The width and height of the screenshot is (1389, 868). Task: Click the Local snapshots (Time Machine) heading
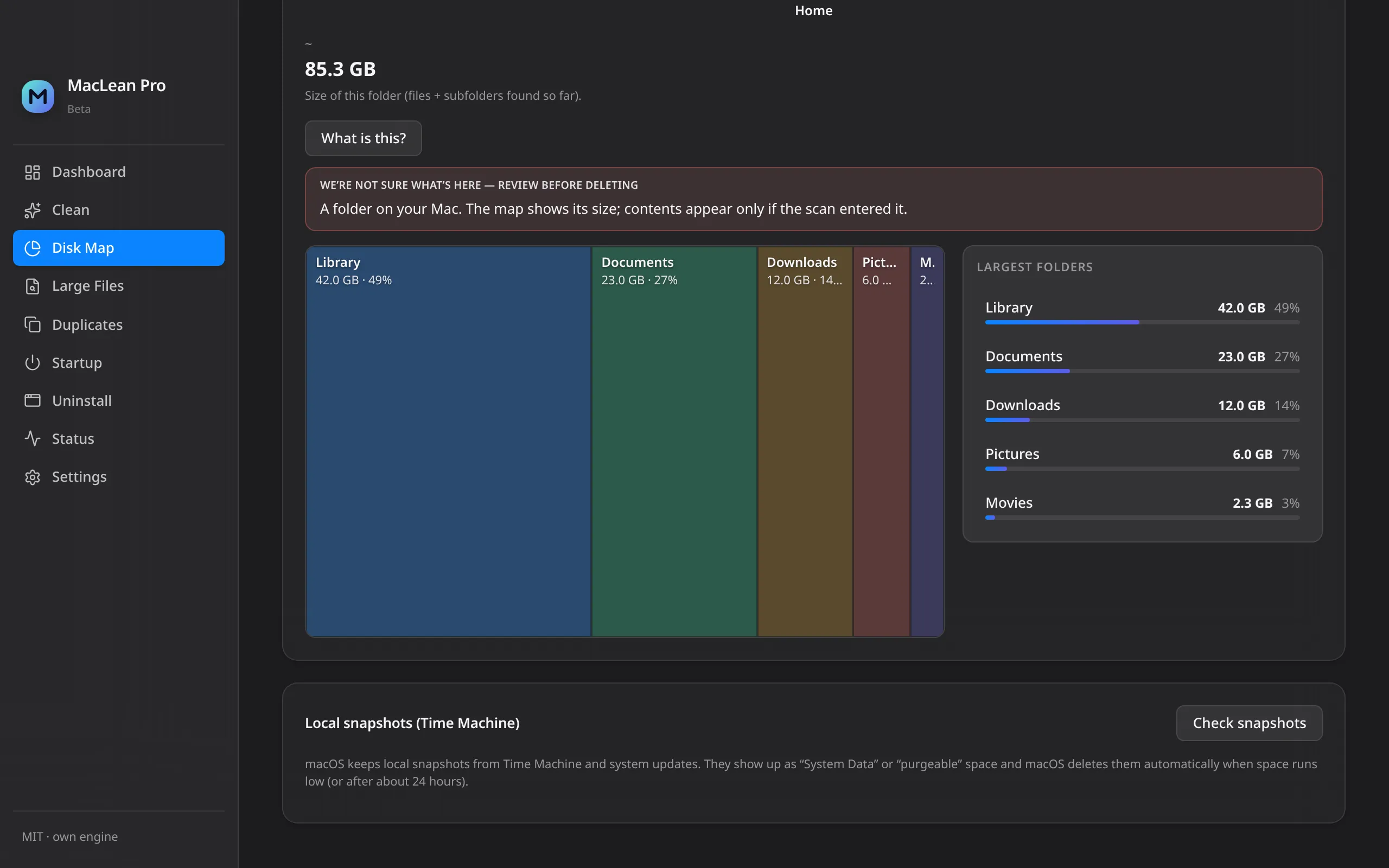[412, 723]
